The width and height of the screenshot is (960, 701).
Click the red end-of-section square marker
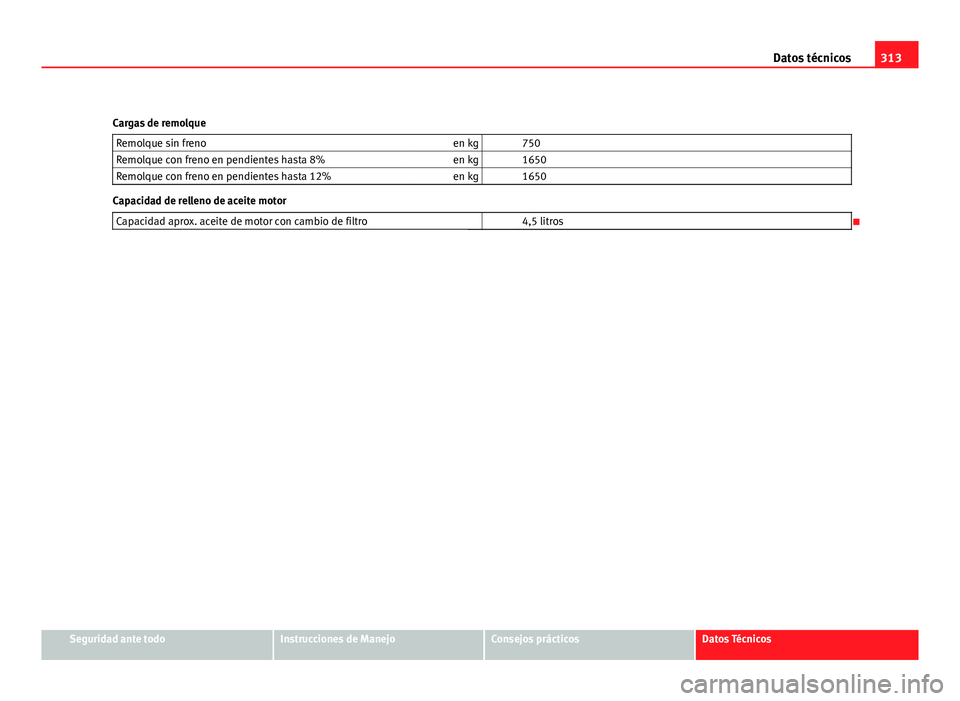tap(857, 222)
